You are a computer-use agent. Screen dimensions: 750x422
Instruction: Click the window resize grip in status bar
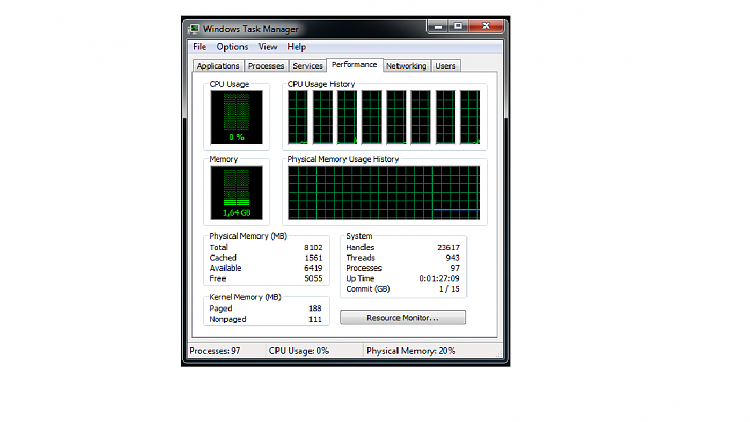point(499,354)
